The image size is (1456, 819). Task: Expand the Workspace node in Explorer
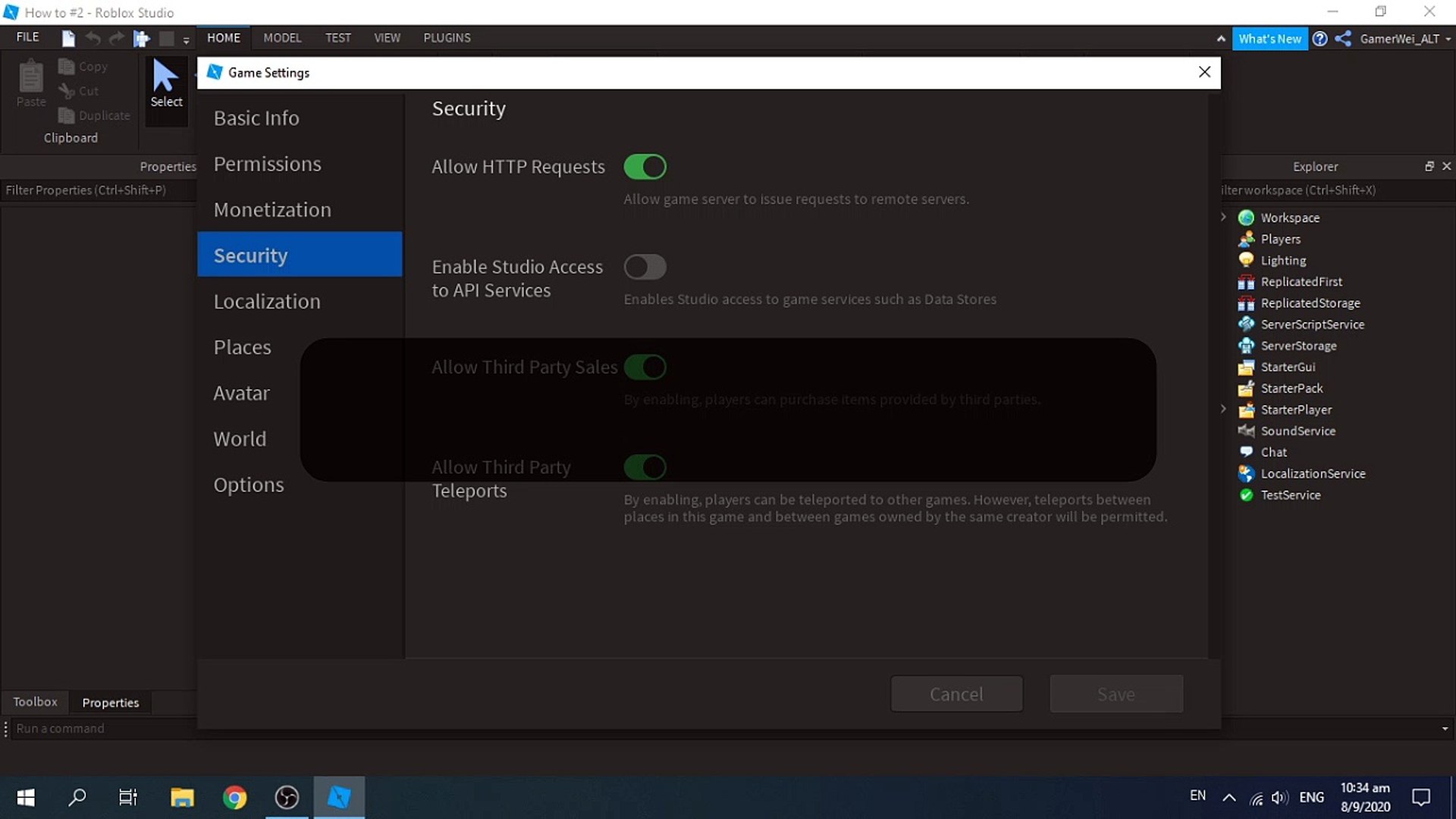click(1223, 217)
